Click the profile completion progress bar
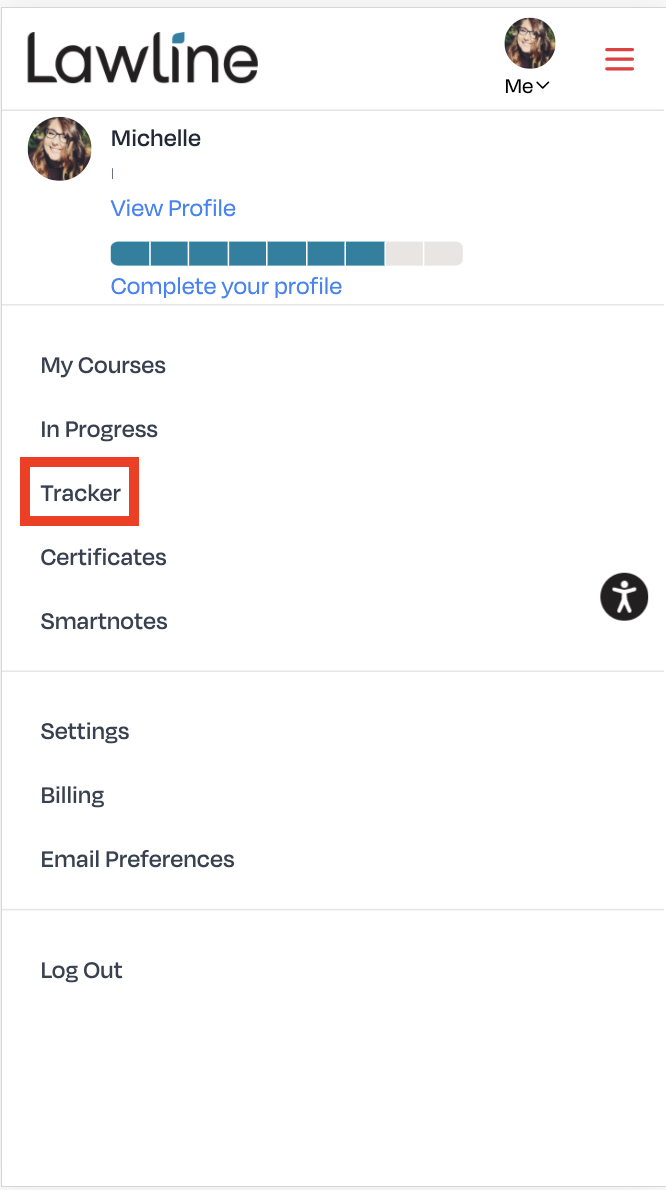Screen dimensions: 666x1190 point(287,253)
